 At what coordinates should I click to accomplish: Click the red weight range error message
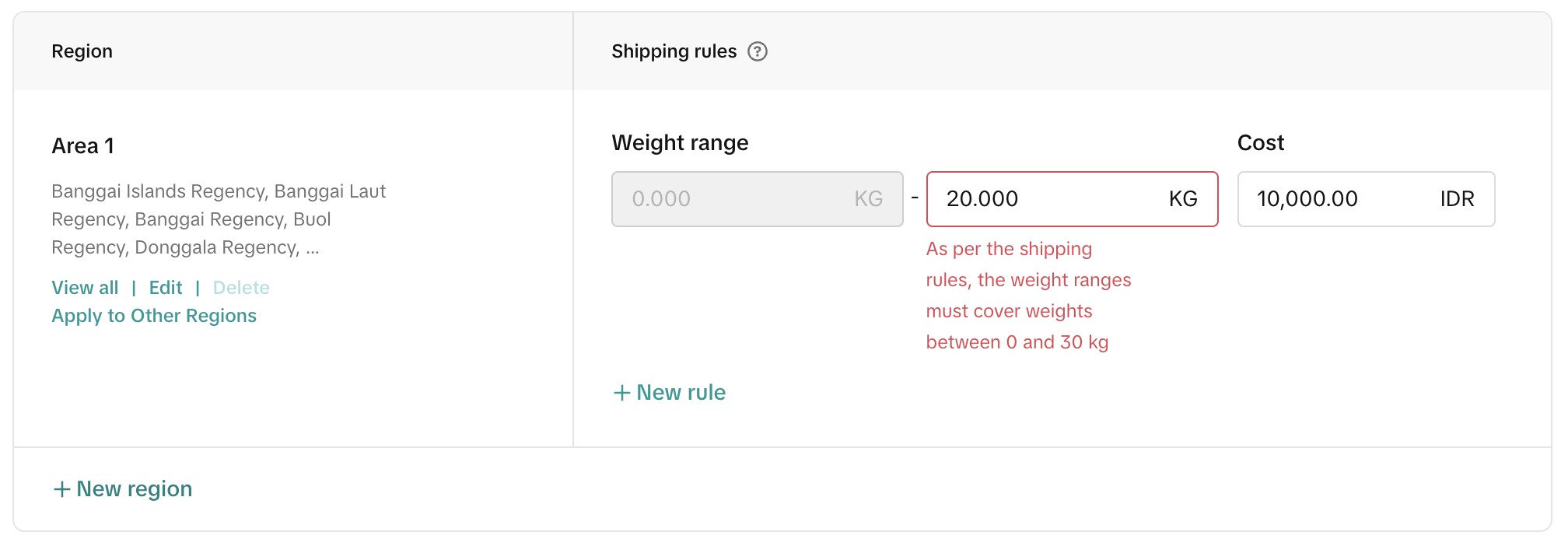coord(1027,296)
